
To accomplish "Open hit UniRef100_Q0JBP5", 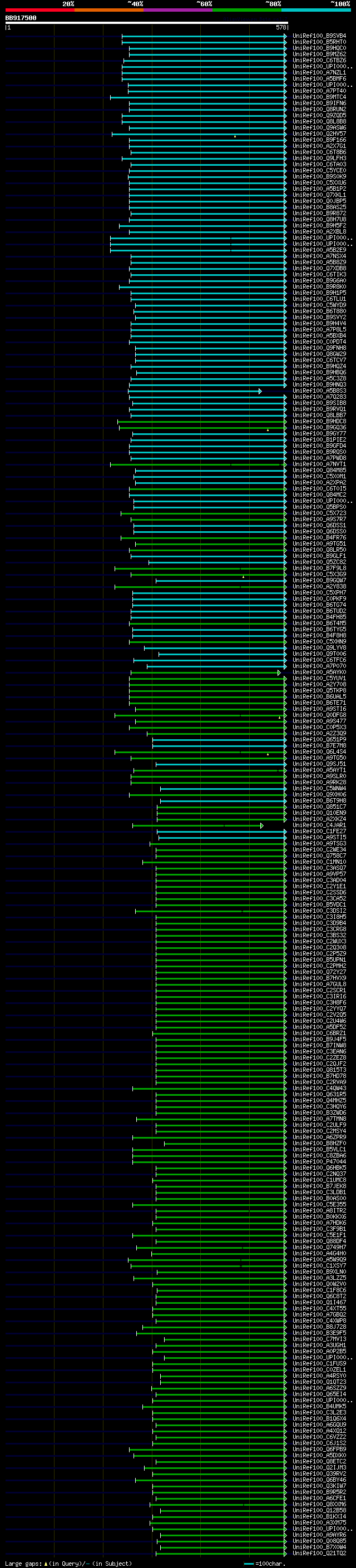I will [319, 201].
